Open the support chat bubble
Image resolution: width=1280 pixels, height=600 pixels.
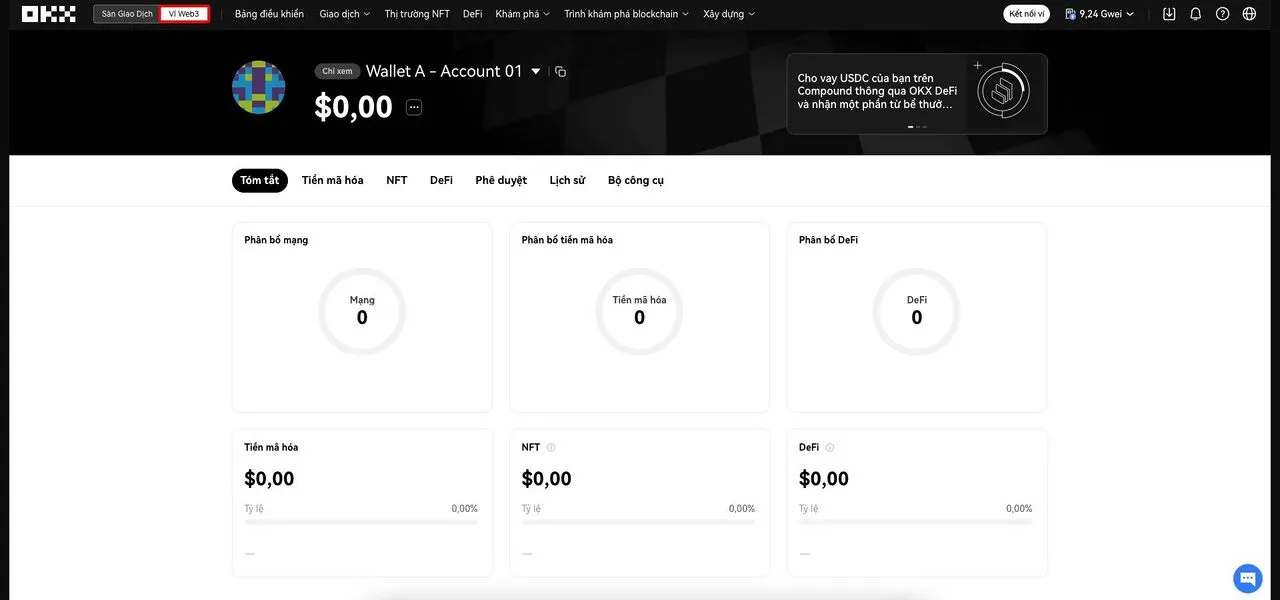point(1247,578)
